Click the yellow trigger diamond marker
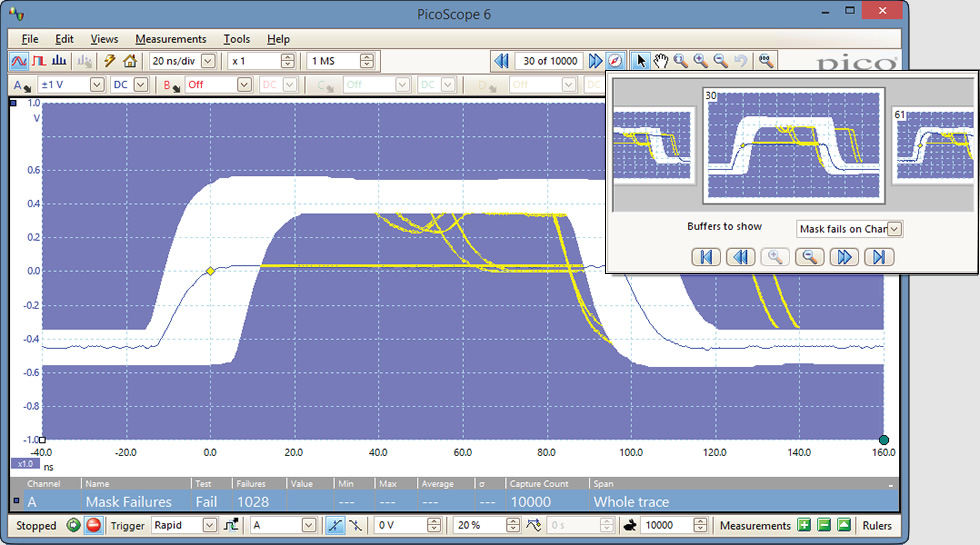The width and height of the screenshot is (980, 545). 211,271
